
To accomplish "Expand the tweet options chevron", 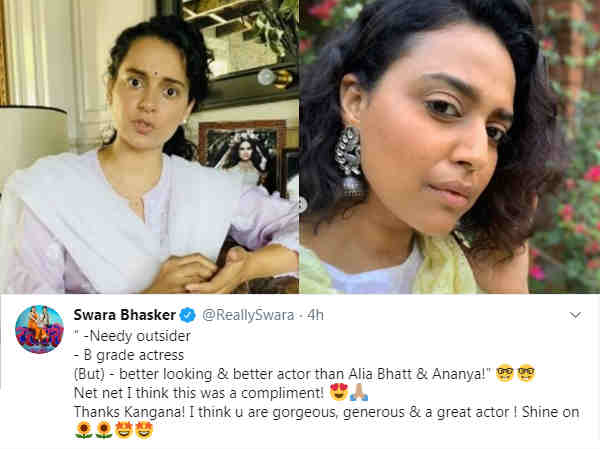I will [x=576, y=315].
